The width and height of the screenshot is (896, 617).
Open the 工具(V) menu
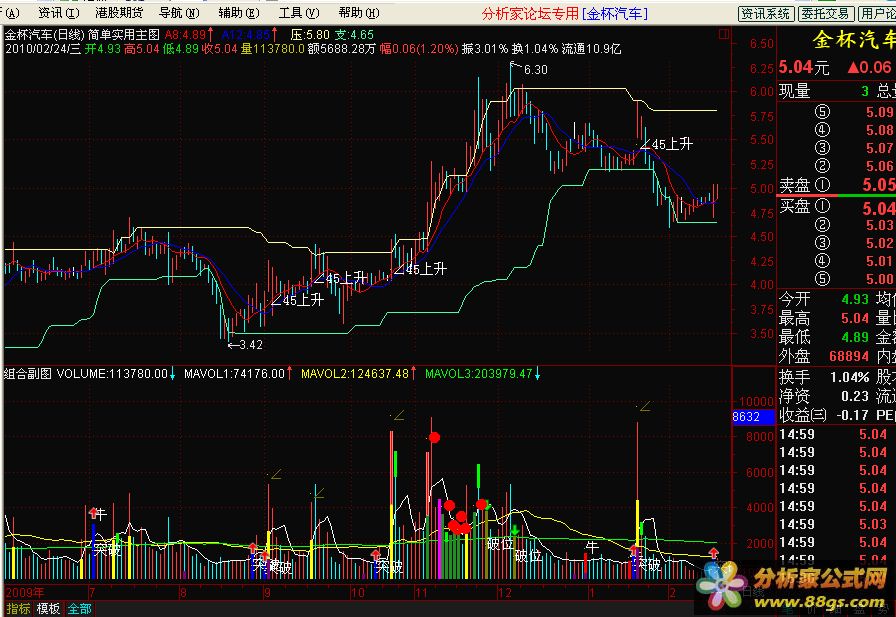(x=298, y=13)
